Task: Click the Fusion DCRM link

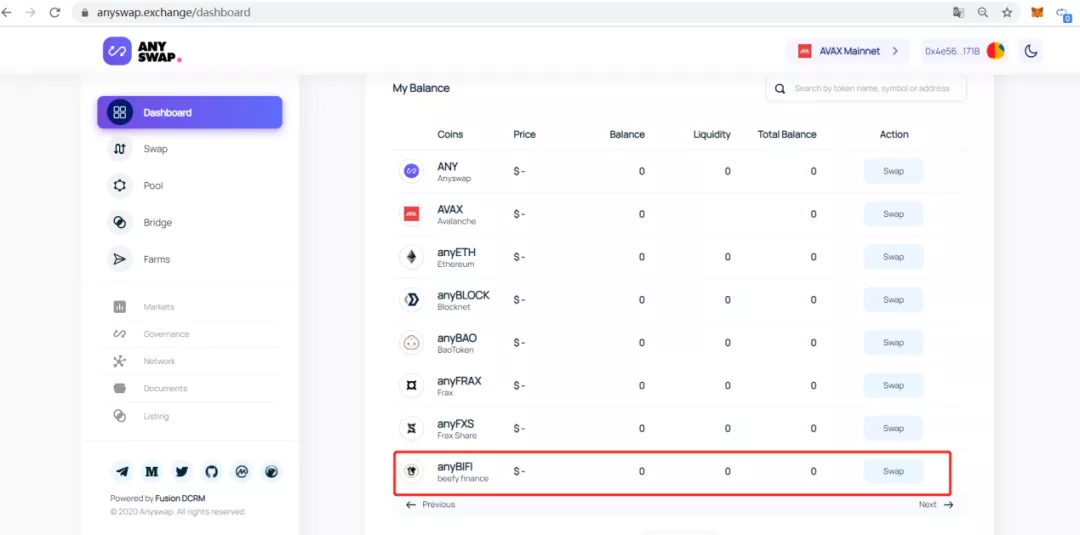Action: pos(180,499)
